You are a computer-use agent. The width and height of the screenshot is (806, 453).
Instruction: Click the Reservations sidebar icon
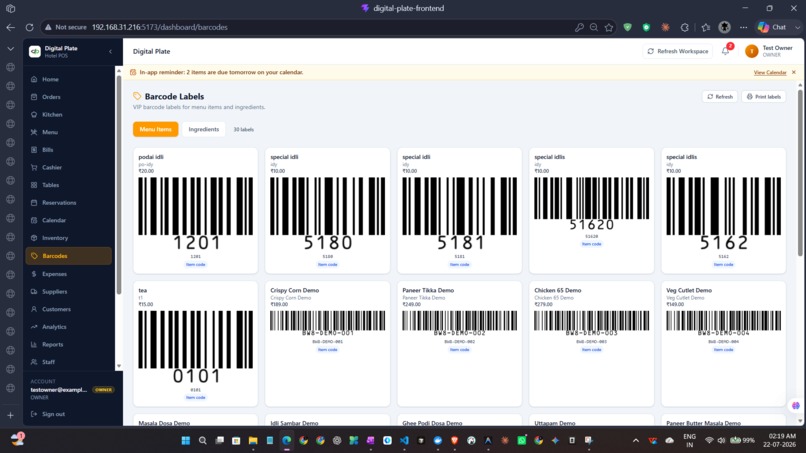coord(34,203)
